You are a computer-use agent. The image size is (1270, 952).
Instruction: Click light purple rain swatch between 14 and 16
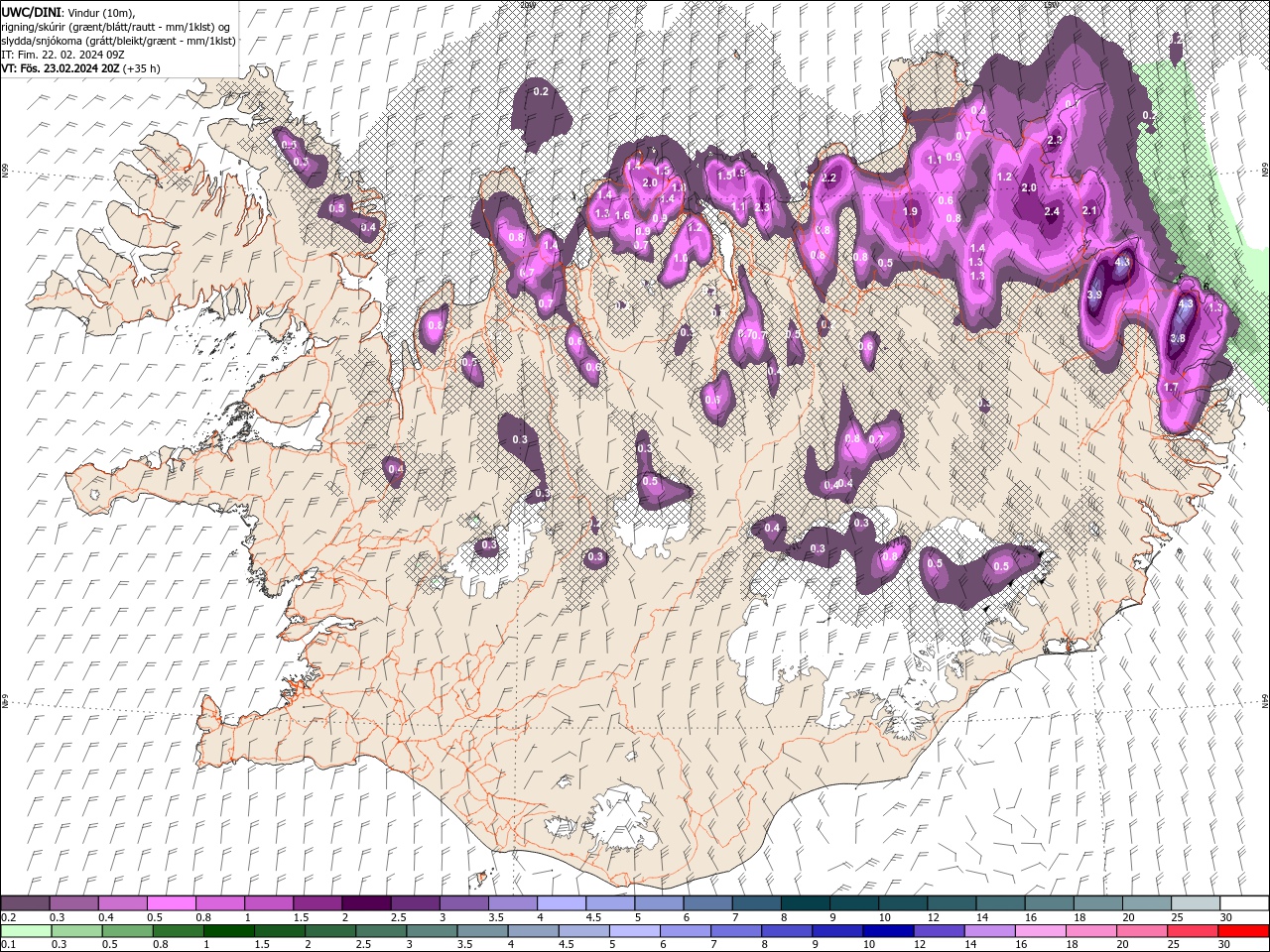990,931
